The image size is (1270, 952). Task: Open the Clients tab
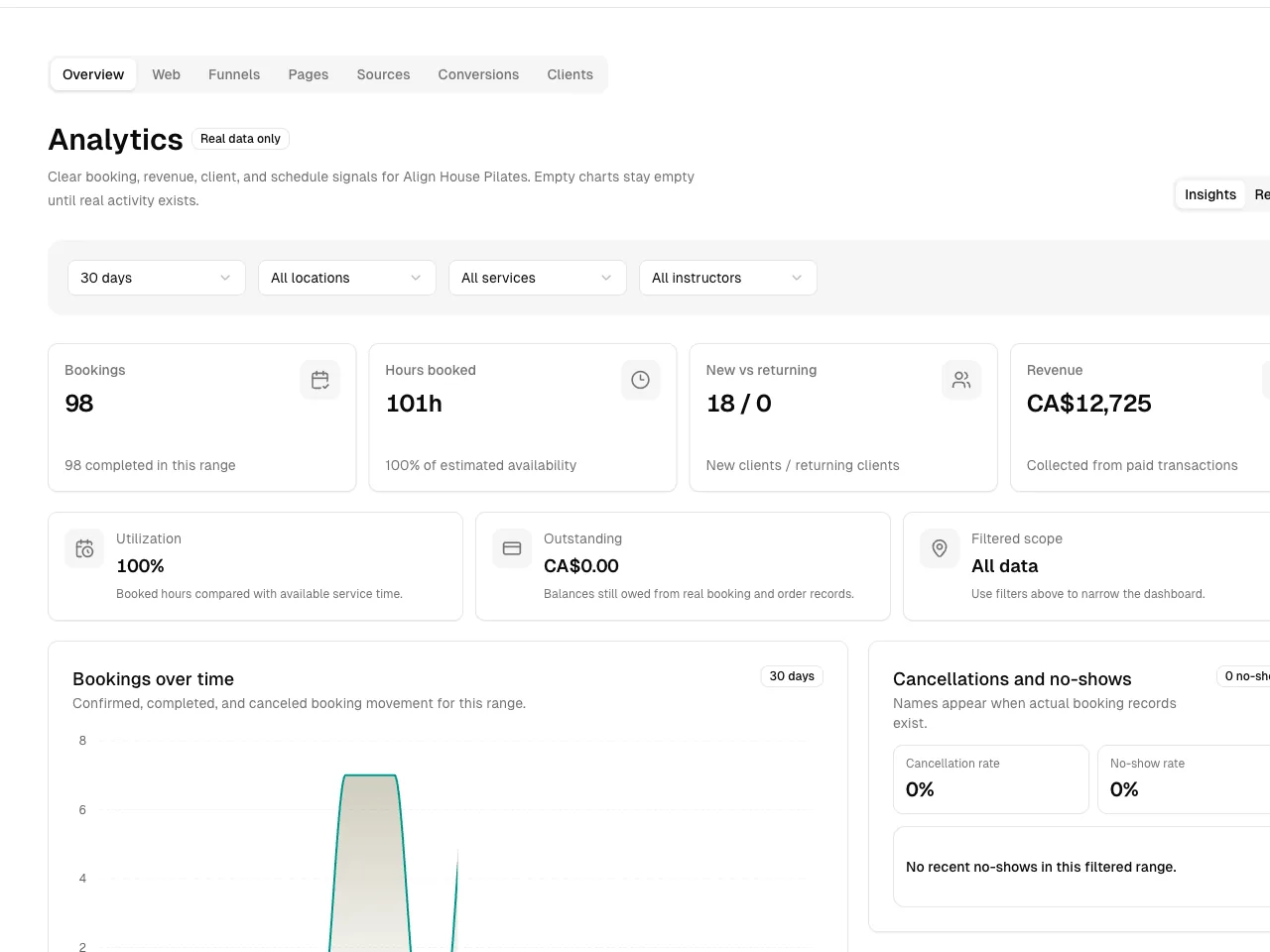tap(571, 74)
